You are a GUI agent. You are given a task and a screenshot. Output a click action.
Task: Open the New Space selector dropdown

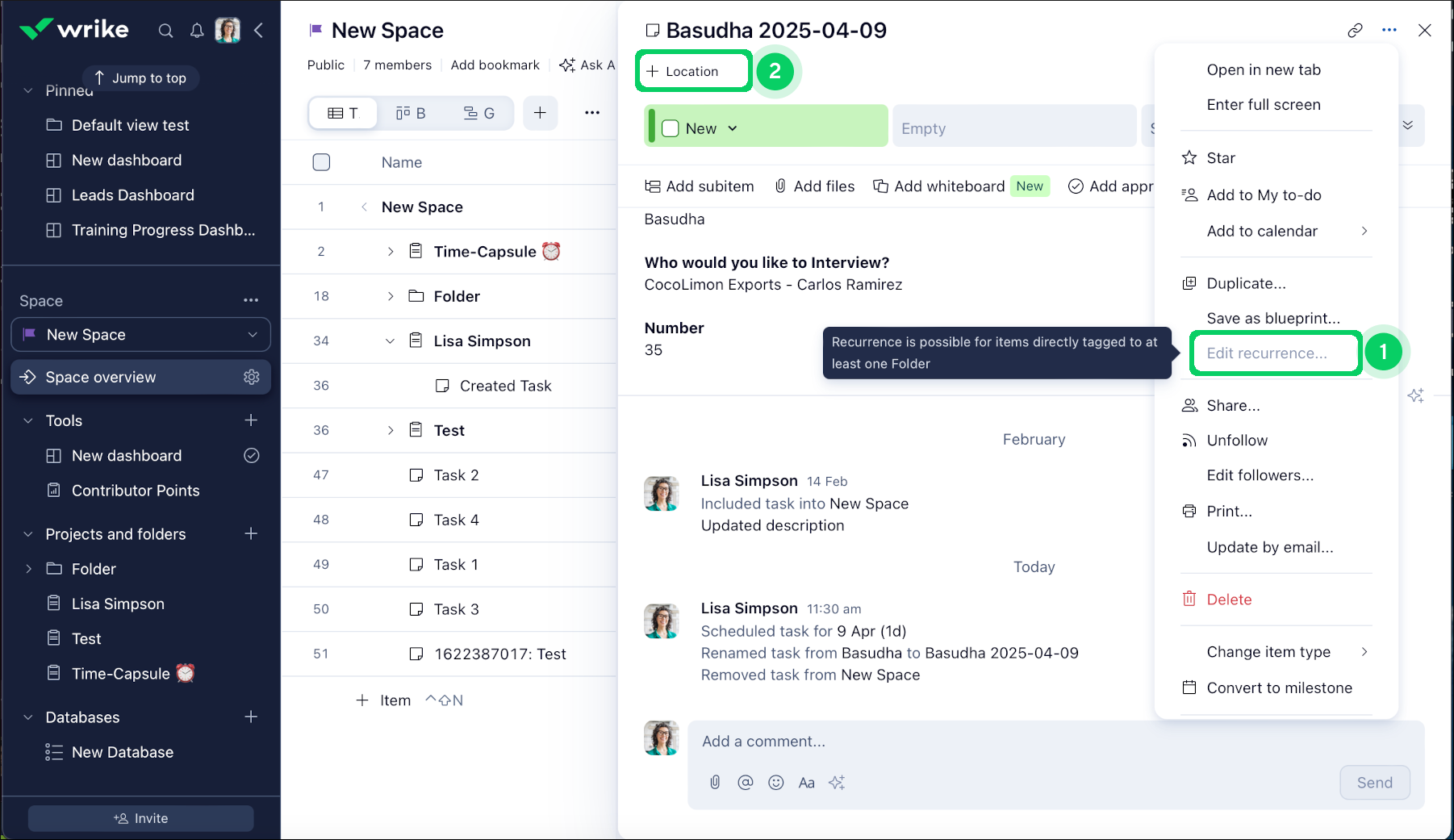click(141, 335)
